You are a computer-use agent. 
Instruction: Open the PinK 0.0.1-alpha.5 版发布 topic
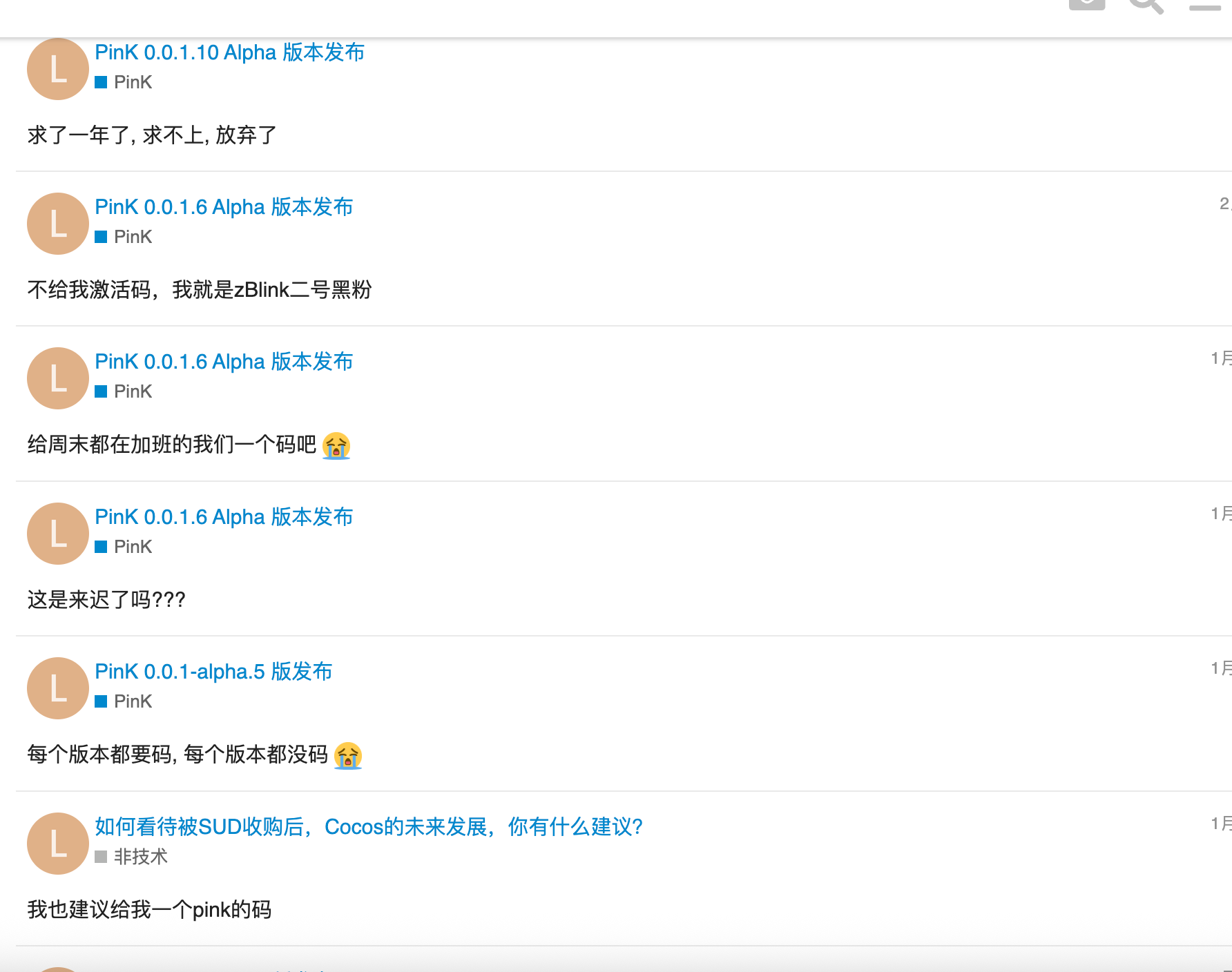[213, 672]
